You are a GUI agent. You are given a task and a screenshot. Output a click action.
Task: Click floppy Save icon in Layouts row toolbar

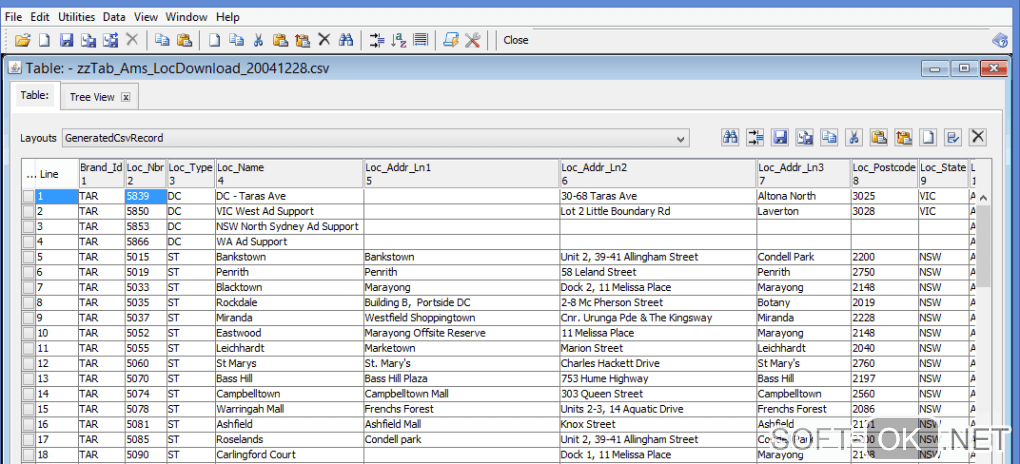point(780,137)
